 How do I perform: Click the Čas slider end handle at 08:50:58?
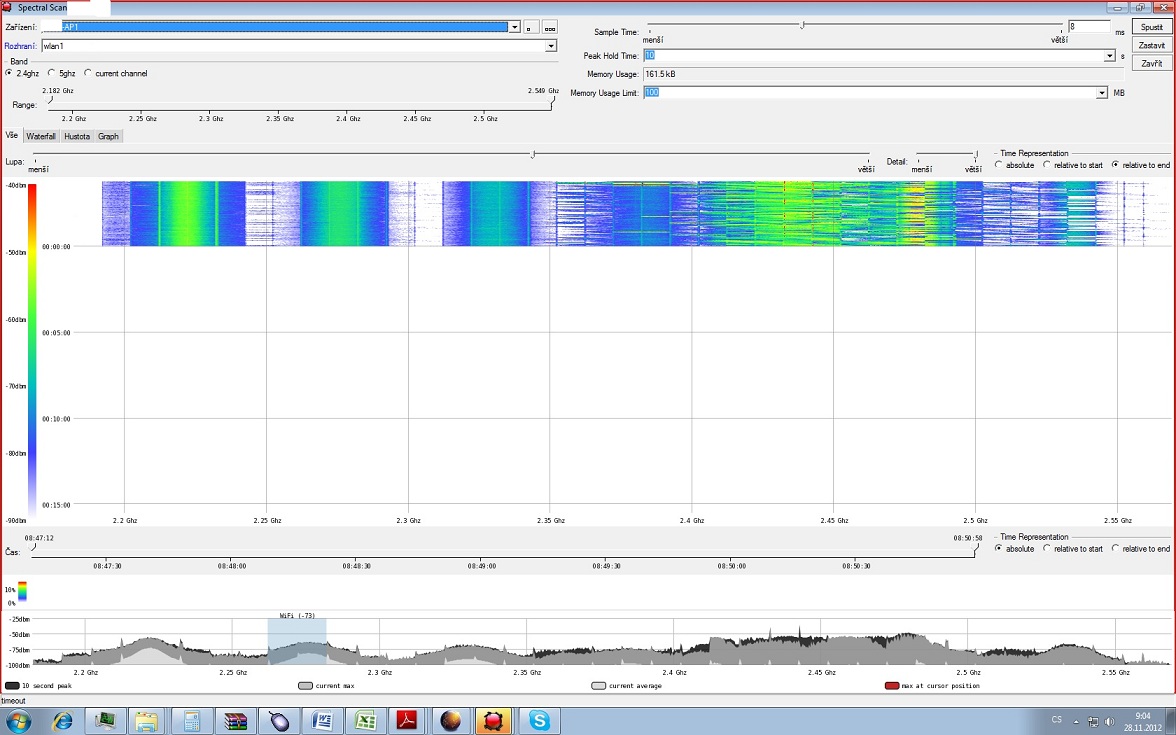pyautogui.click(x=976, y=548)
